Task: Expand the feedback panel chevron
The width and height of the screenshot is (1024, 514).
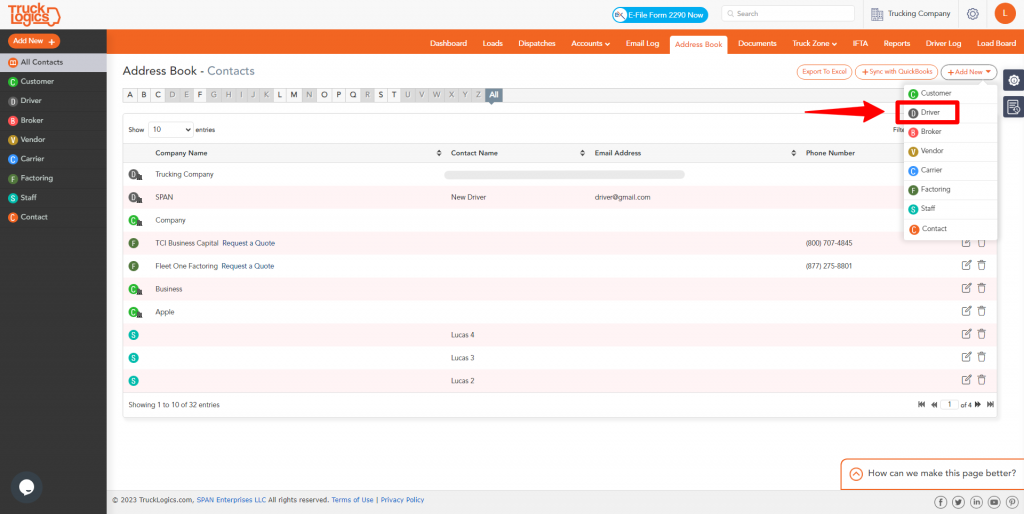Action: click(x=856, y=474)
